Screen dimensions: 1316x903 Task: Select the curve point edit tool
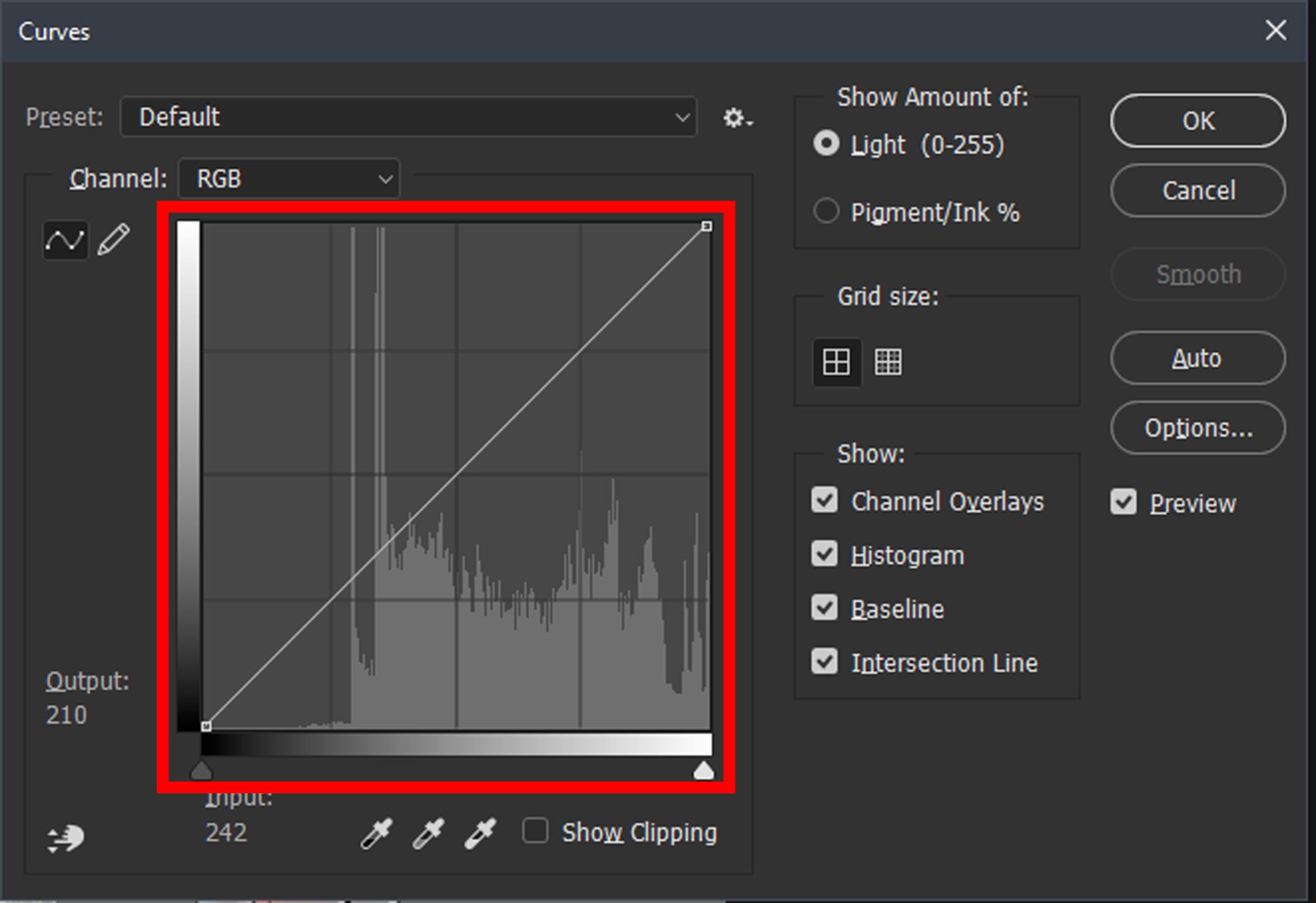(65, 240)
